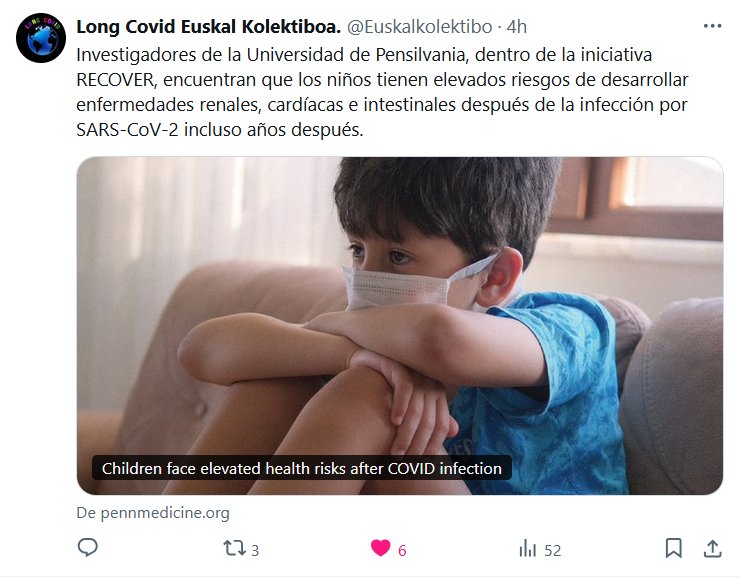The height and width of the screenshot is (578, 740).
Task: View analytics bar chart icon
Action: [528, 549]
